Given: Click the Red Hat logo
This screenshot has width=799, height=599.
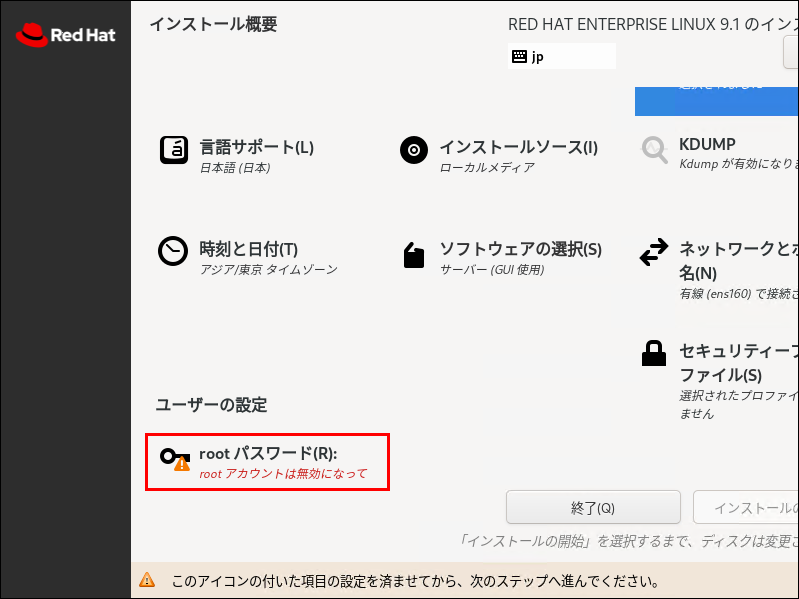Looking at the screenshot, I should coord(66,35).
